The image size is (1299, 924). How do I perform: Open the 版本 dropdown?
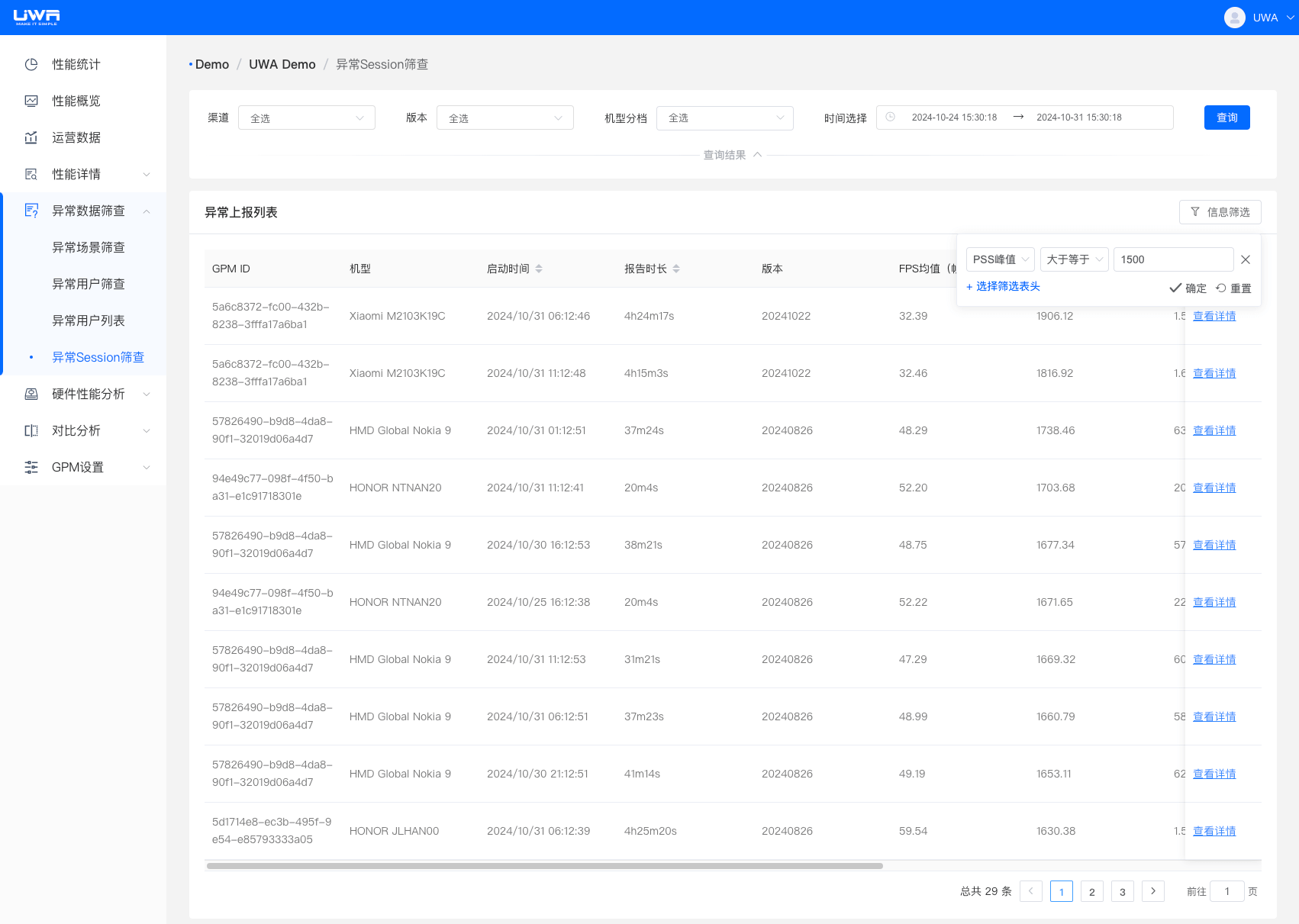[505, 118]
